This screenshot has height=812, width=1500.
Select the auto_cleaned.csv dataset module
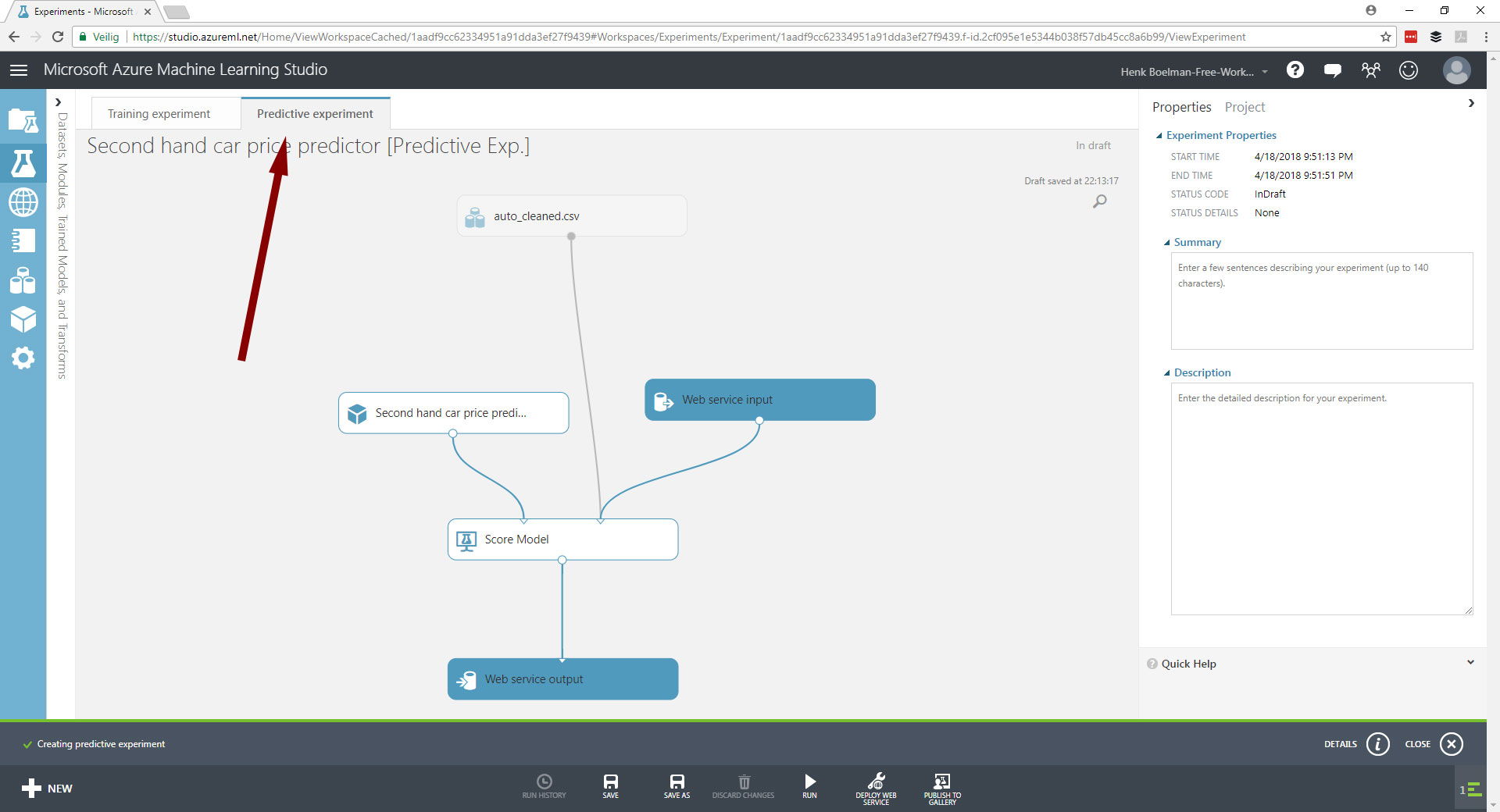pyautogui.click(x=572, y=216)
